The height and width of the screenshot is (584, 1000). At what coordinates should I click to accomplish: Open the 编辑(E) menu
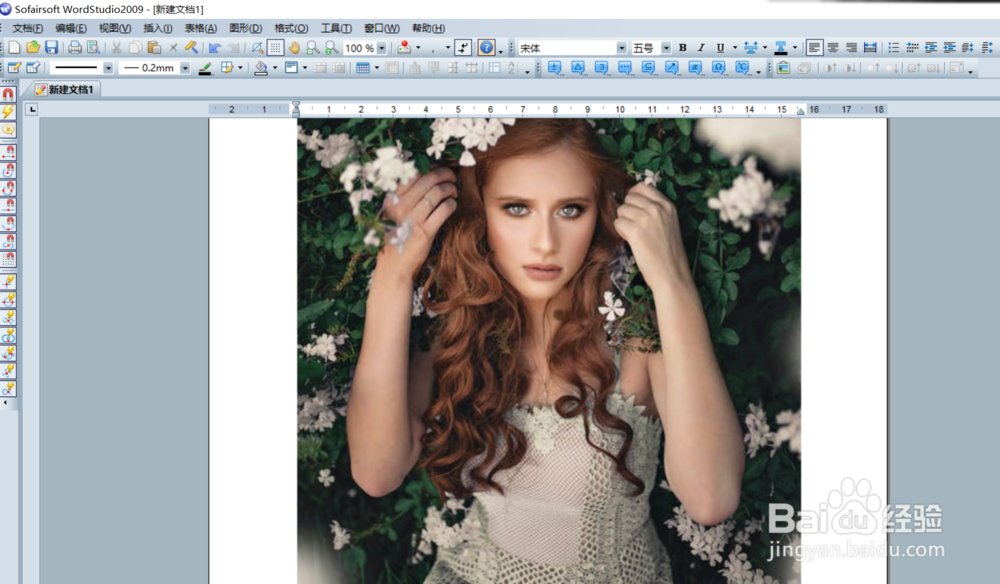pos(71,28)
